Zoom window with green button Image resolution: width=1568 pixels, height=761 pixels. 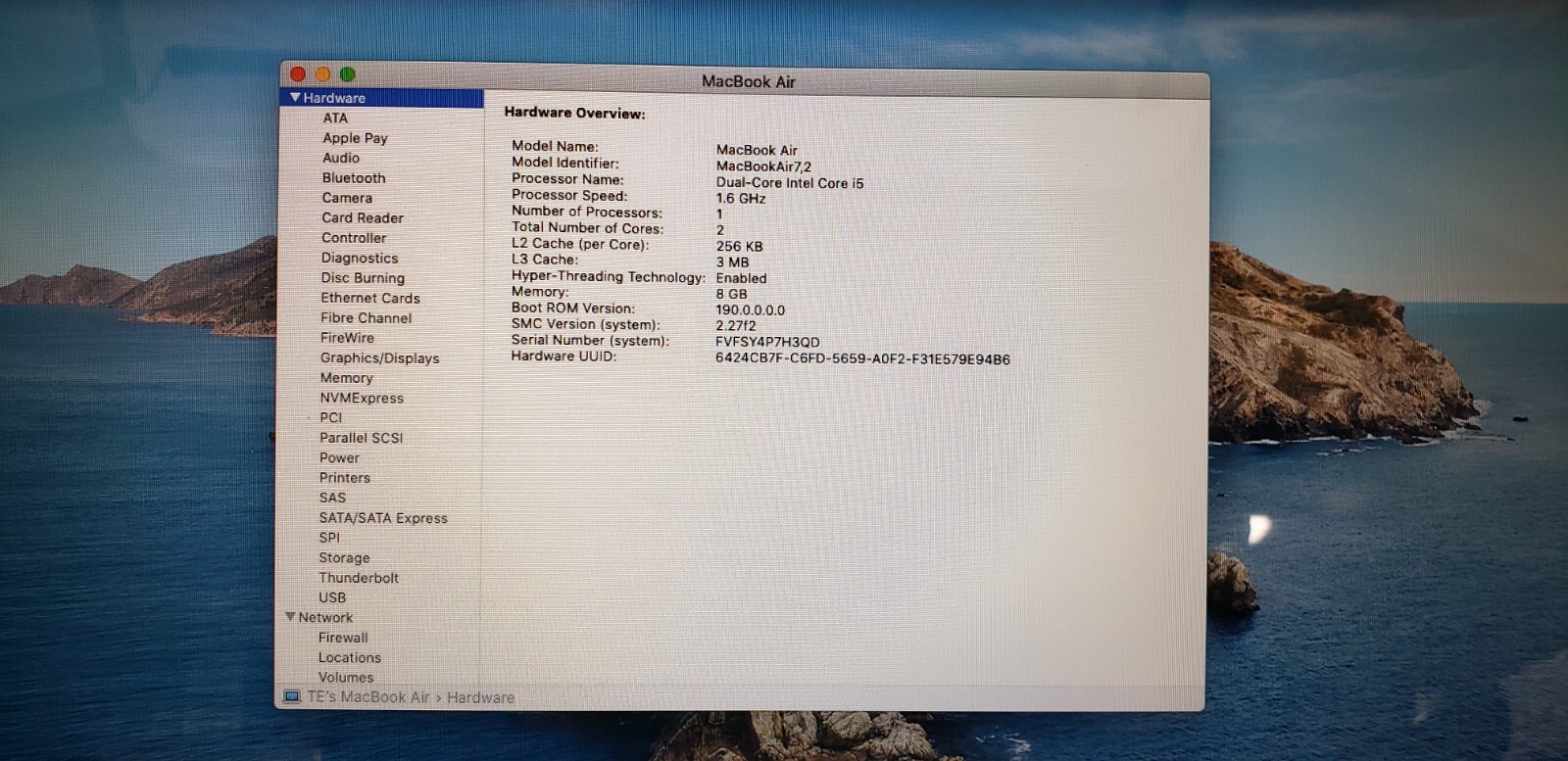[x=348, y=74]
